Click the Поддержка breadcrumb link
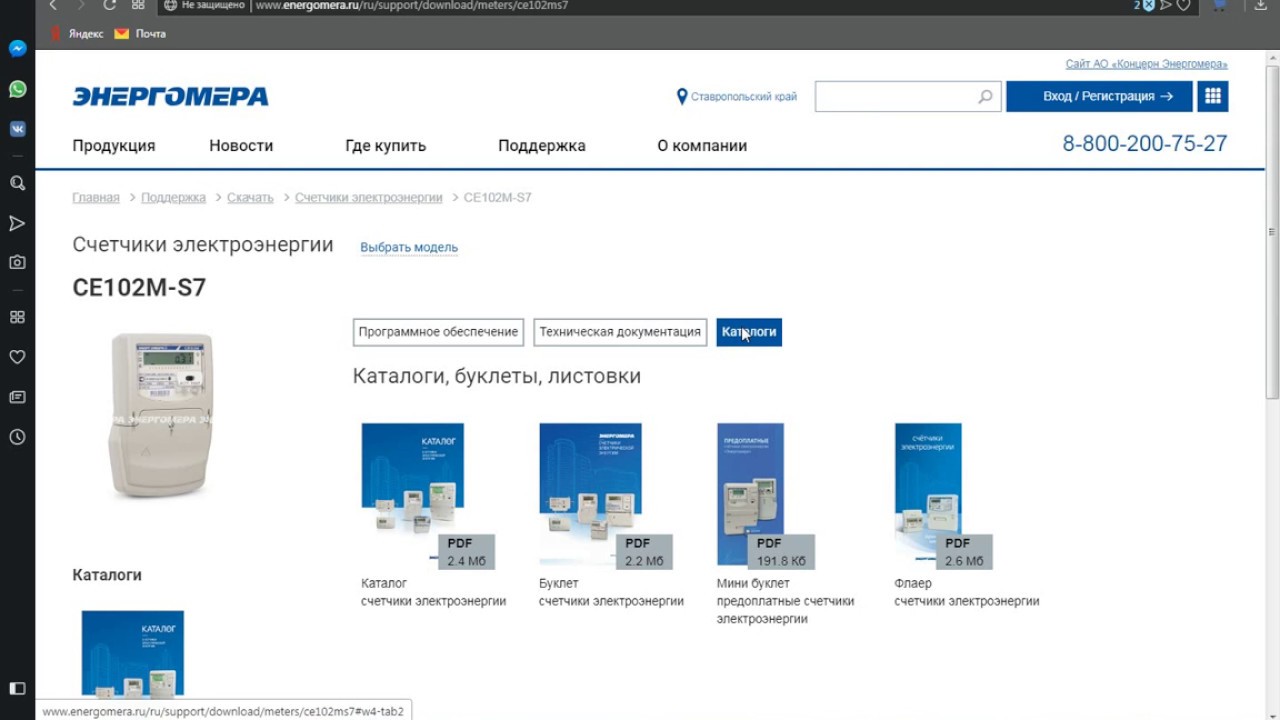 pos(173,198)
